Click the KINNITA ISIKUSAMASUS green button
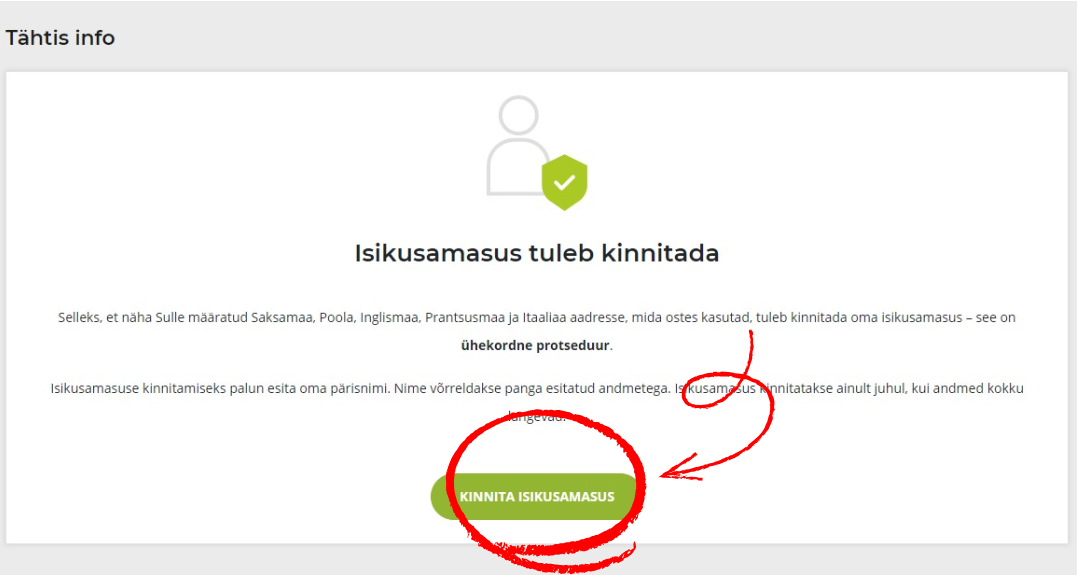The width and height of the screenshot is (1078, 575). click(x=536, y=497)
